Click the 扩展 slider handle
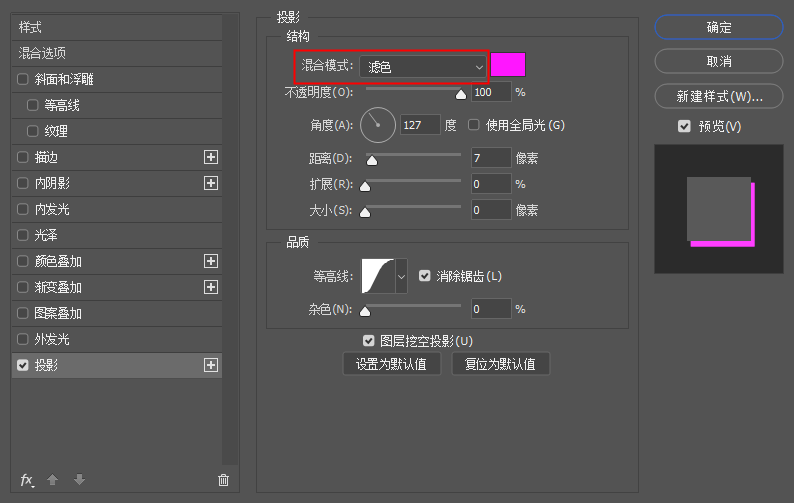This screenshot has height=503, width=794. [x=365, y=186]
